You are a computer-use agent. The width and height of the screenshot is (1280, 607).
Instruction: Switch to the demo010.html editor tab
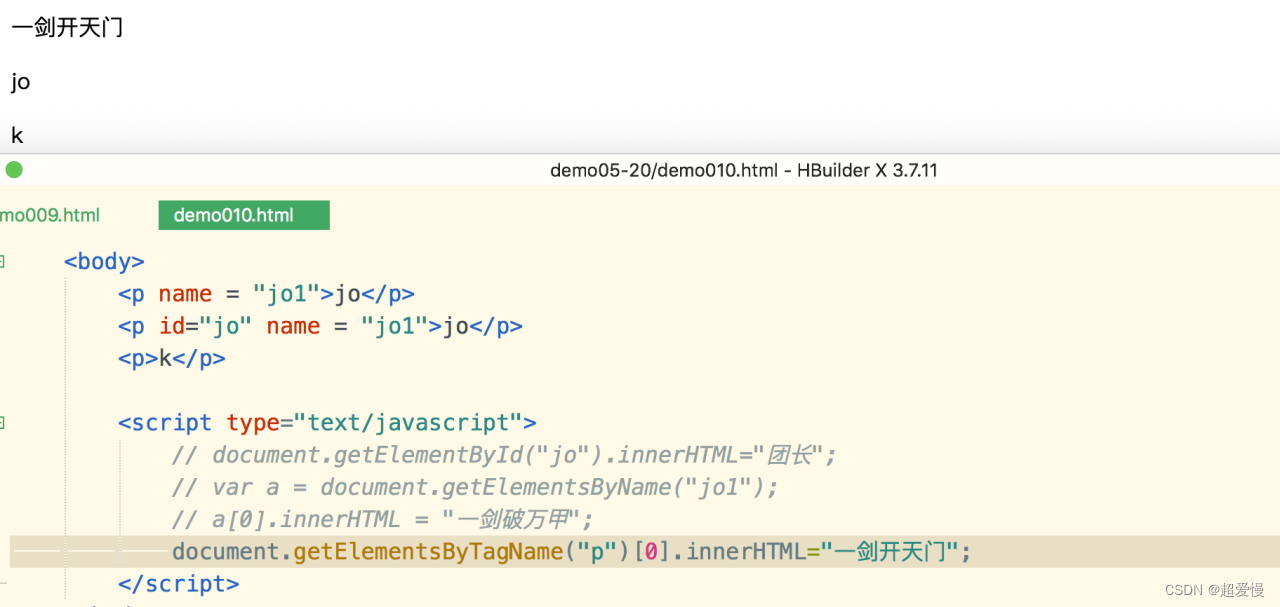244,215
